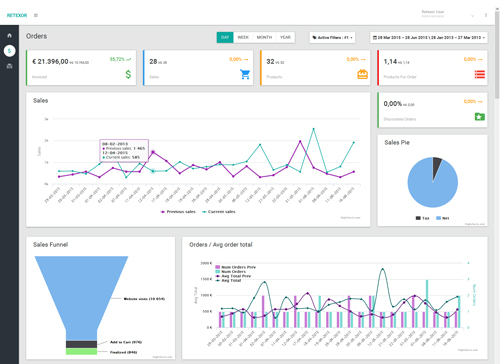Screen dimensions: 500x364
Task: Click the green star folder Discounted Orders icon
Action: (x=480, y=117)
